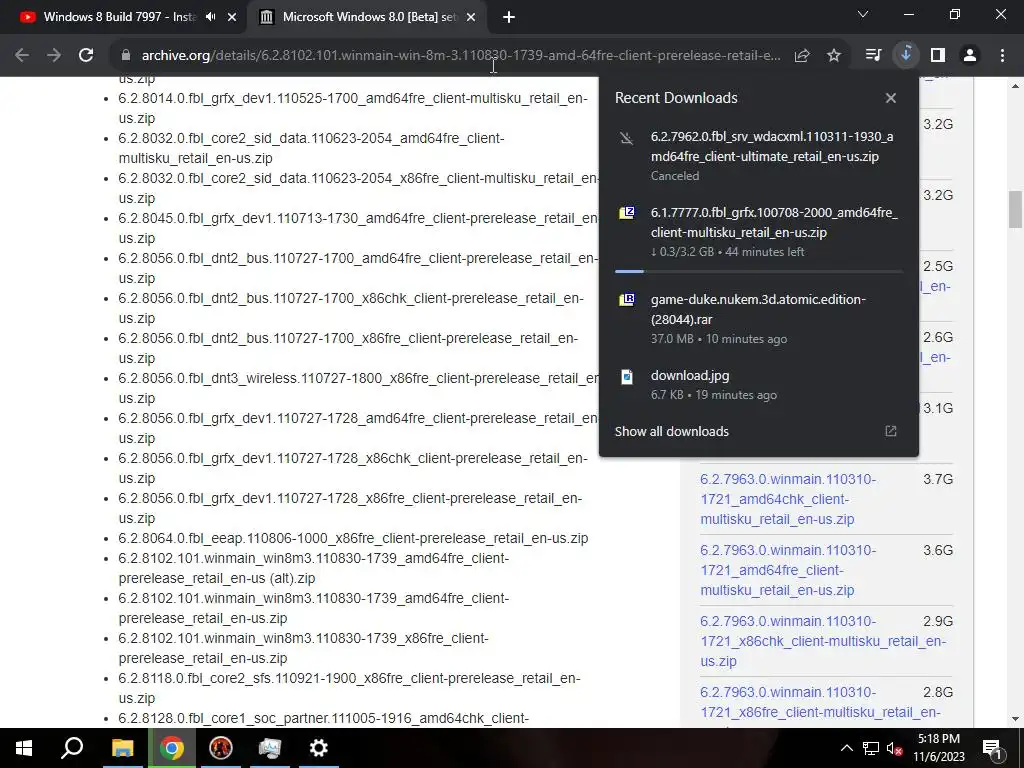Open Windows taskbar search
The width and height of the screenshot is (1024, 768).
[x=72, y=748]
